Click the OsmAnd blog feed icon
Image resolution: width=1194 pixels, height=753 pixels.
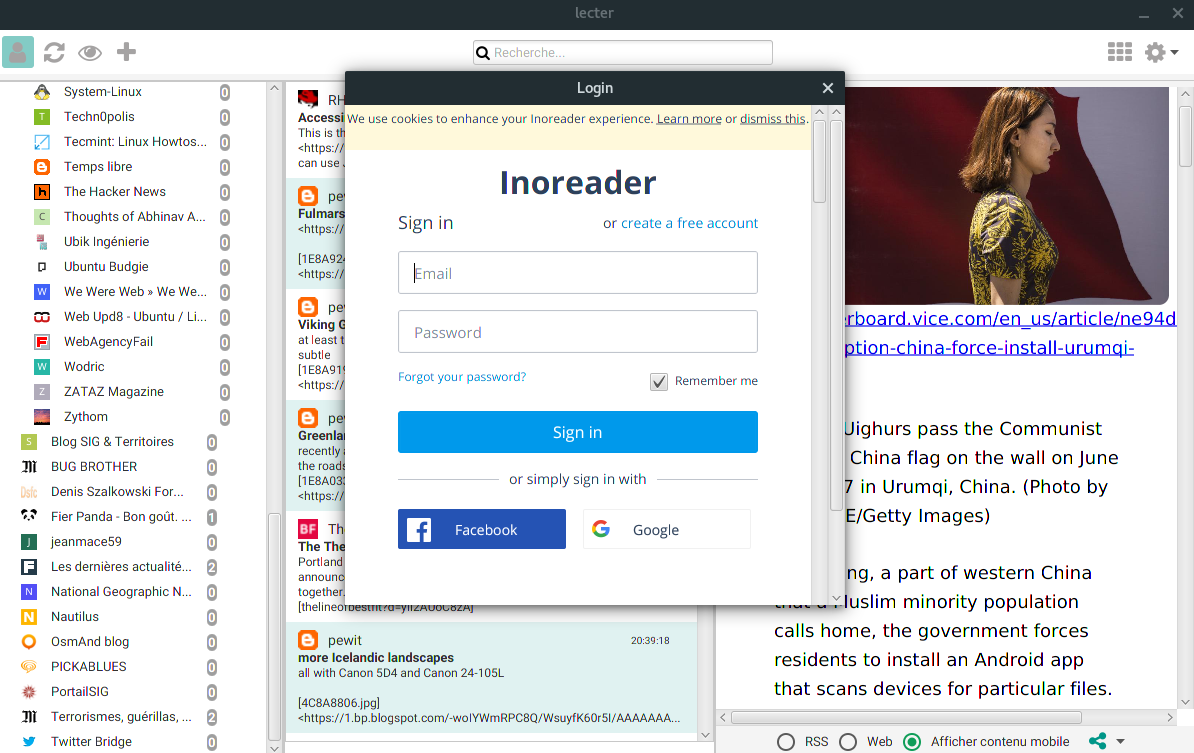click(29, 642)
